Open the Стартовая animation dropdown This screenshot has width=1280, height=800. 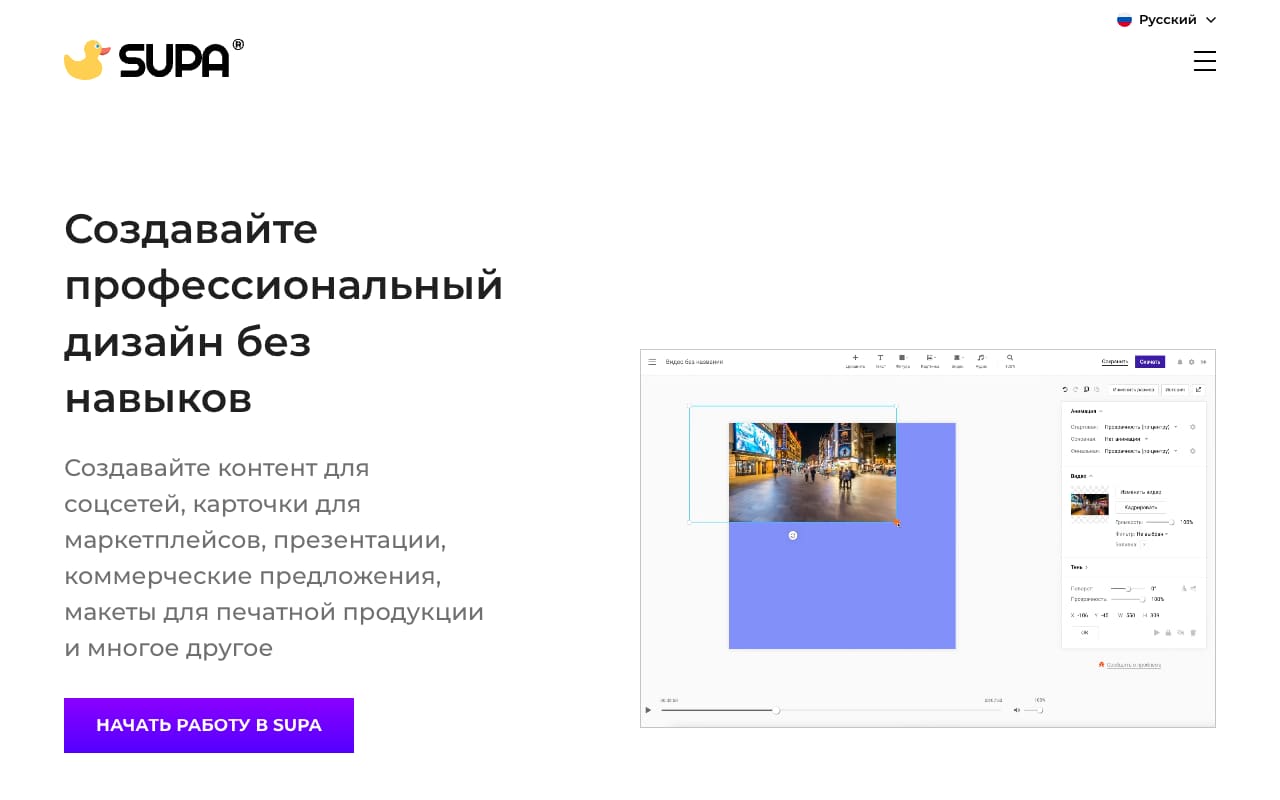click(x=1141, y=427)
